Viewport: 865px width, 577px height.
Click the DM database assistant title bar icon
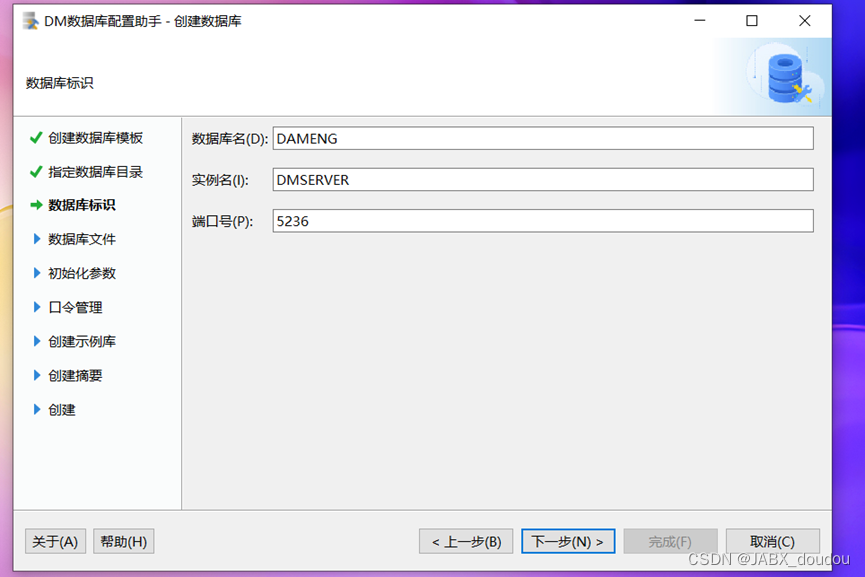pos(31,21)
